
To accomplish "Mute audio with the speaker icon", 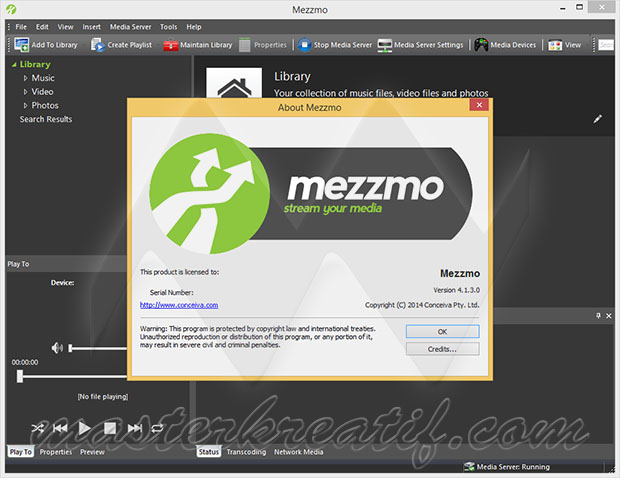I will 57,348.
